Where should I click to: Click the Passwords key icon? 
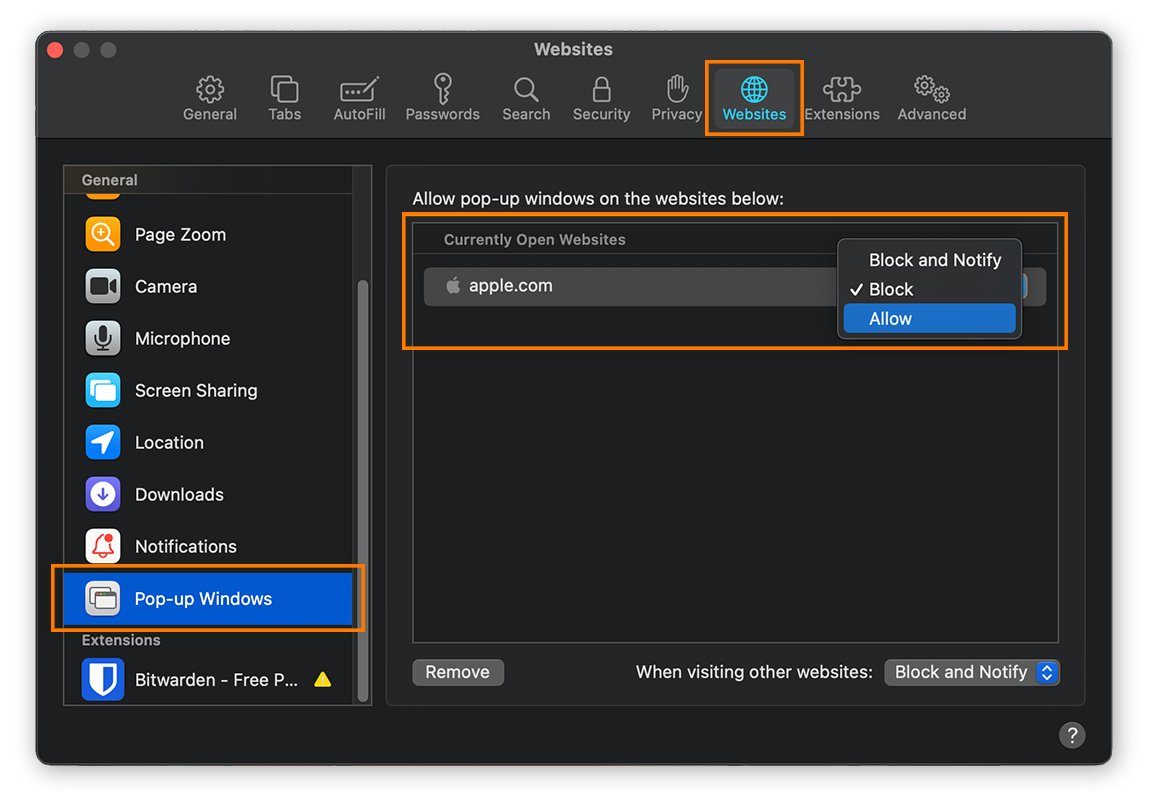click(442, 97)
